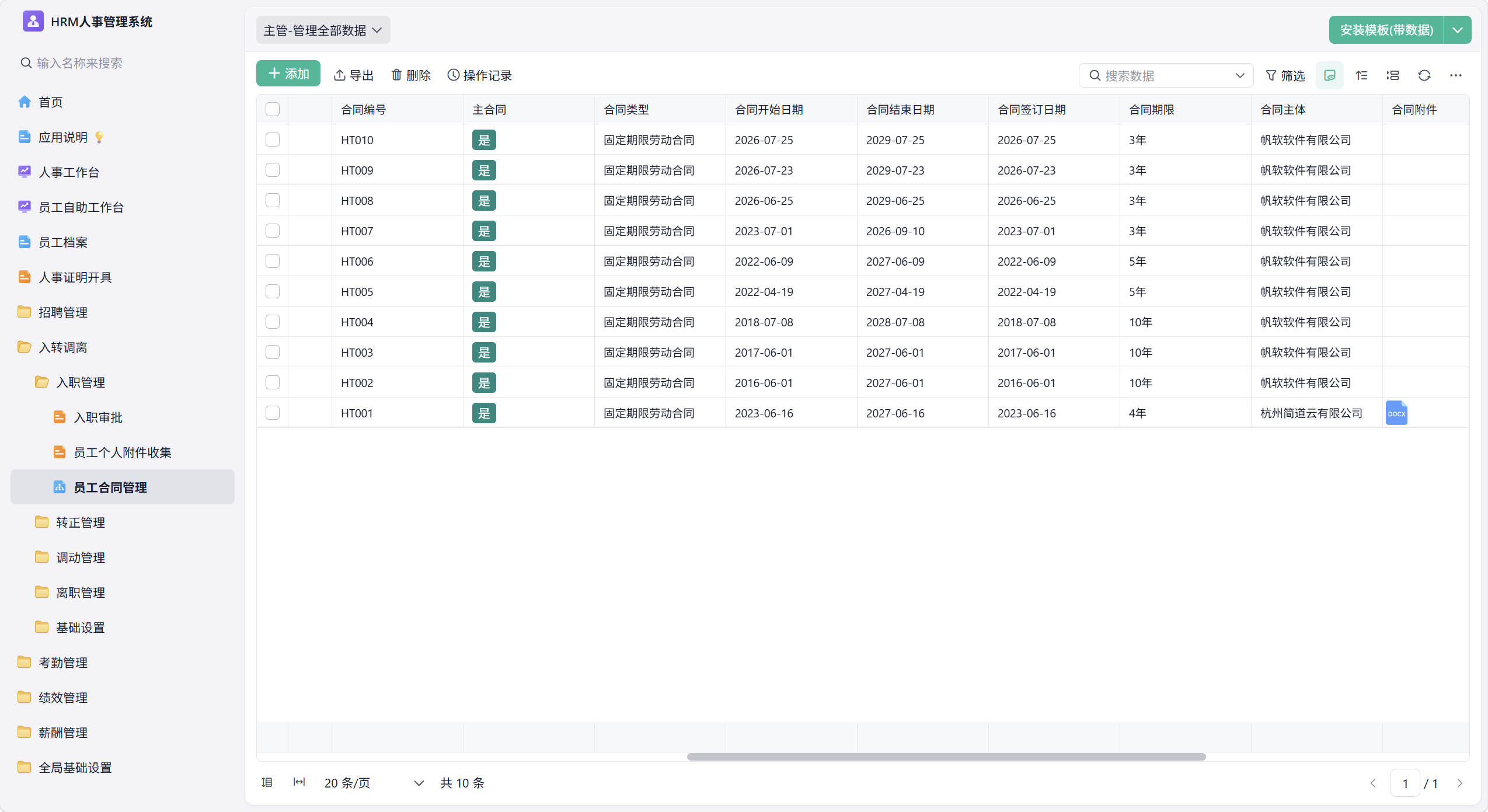Click the HRM app logo icon
The image size is (1488, 812).
click(33, 22)
